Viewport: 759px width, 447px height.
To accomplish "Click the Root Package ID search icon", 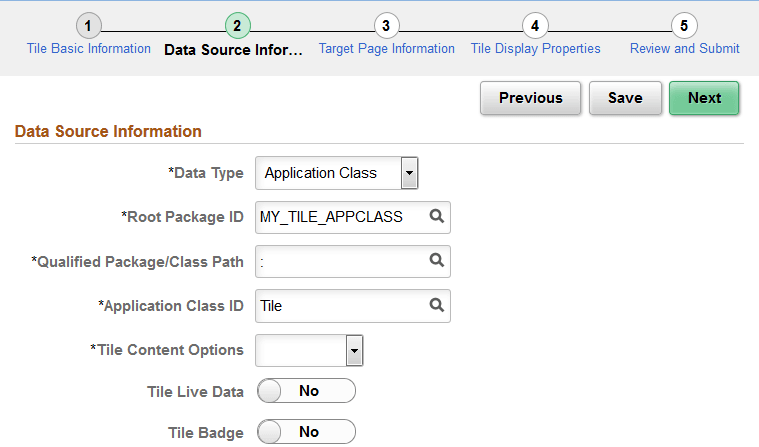I will point(436,216).
